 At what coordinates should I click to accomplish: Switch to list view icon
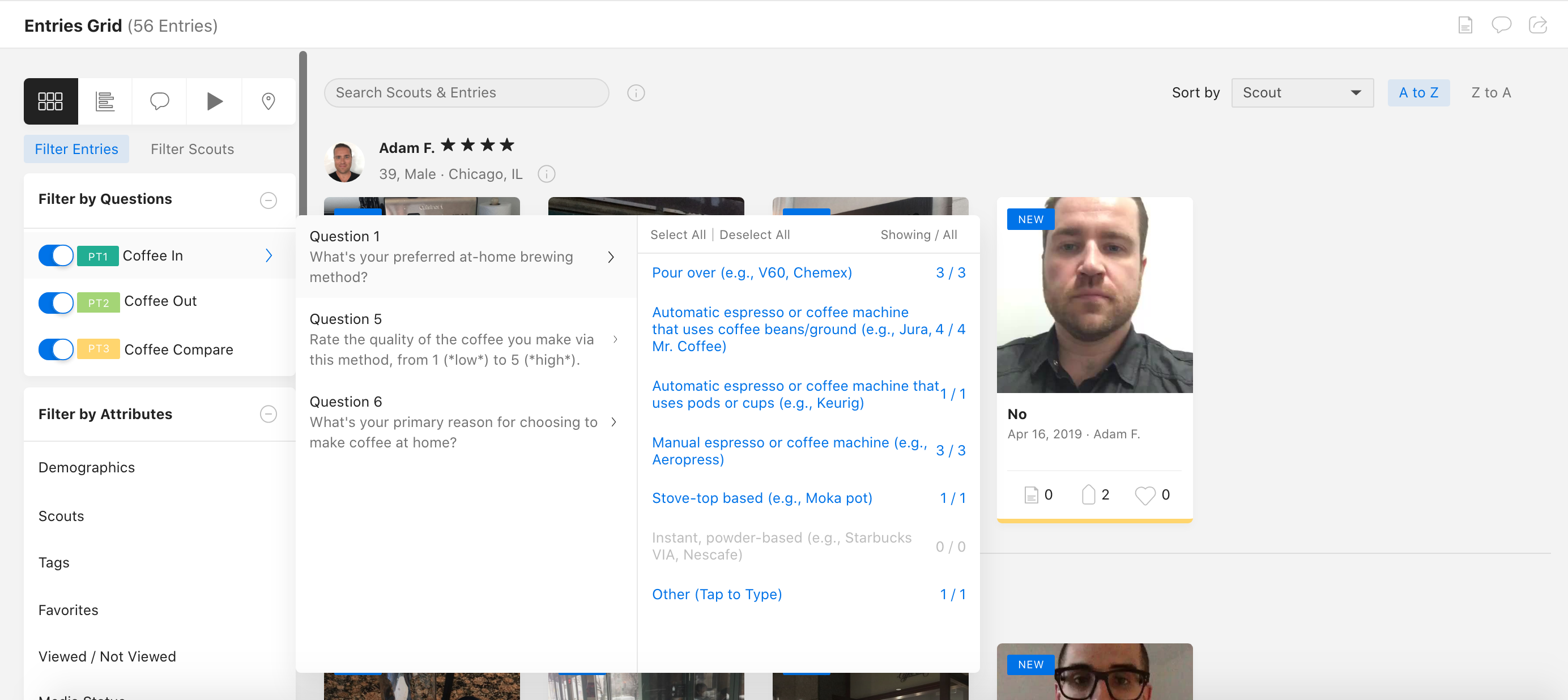pos(105,101)
